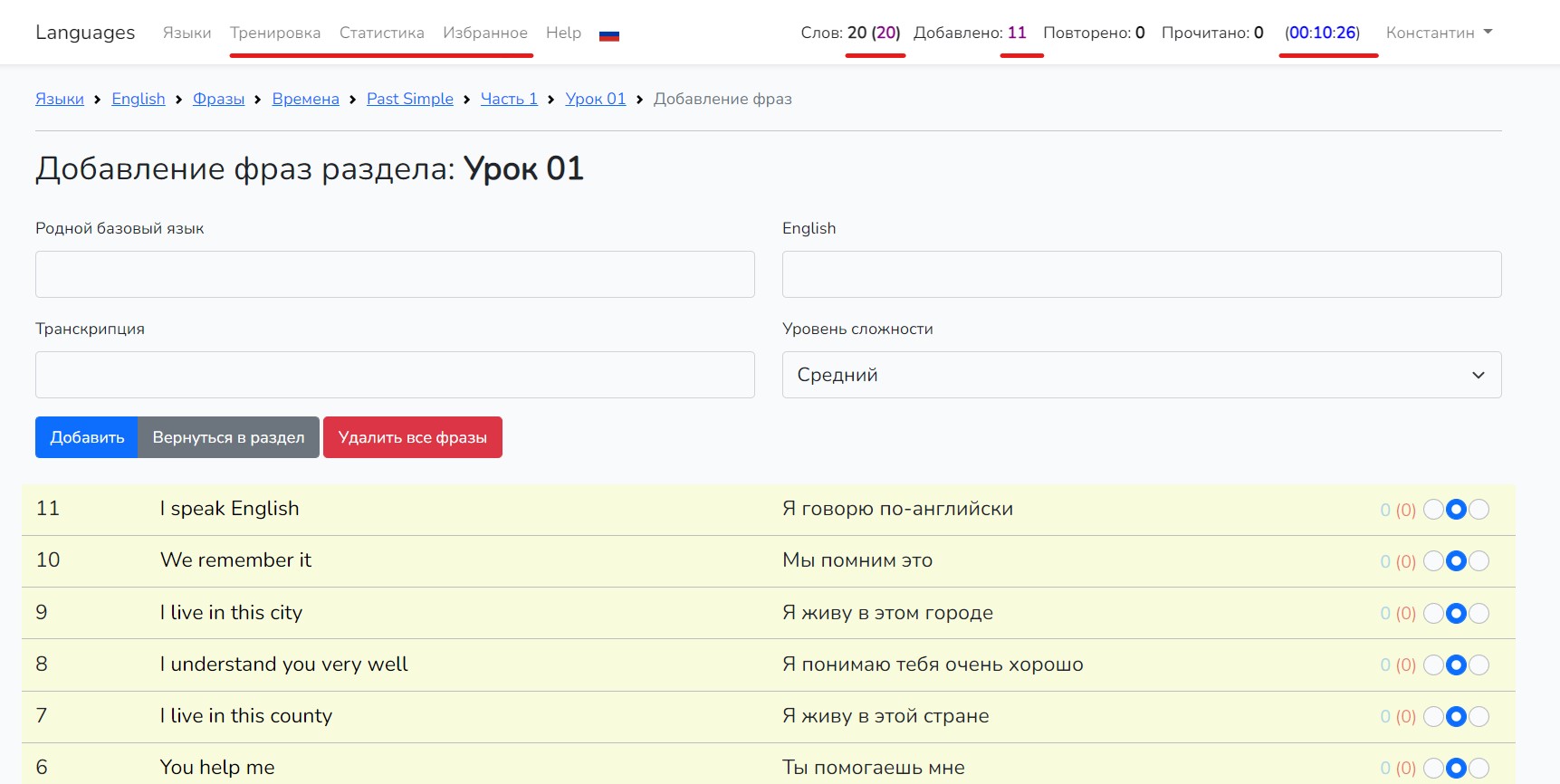
Task: Click Вернуться в раздел button
Action: [228, 437]
